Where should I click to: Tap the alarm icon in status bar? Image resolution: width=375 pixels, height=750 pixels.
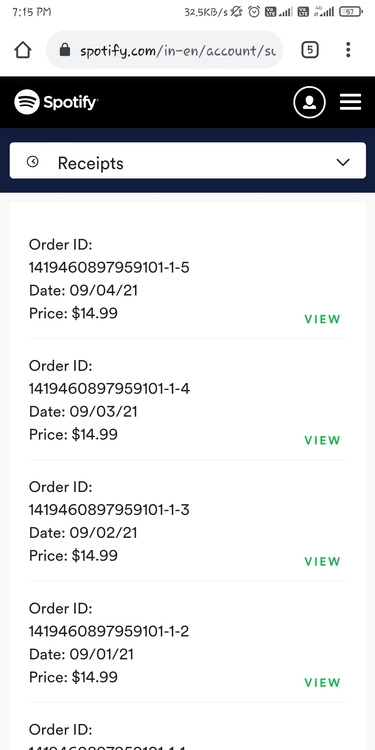click(254, 11)
